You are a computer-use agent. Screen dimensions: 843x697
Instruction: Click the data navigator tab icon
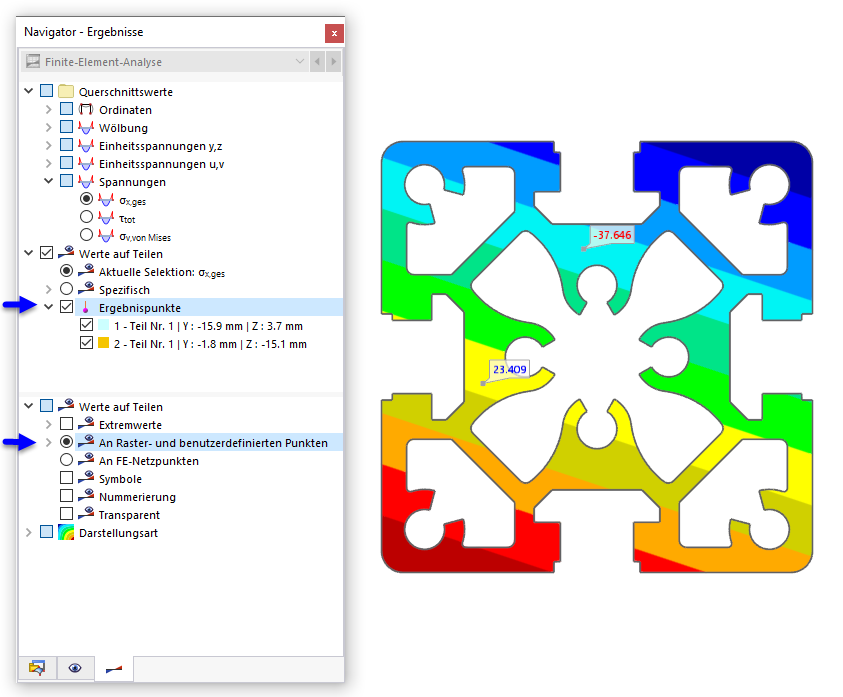pyautogui.click(x=37, y=668)
